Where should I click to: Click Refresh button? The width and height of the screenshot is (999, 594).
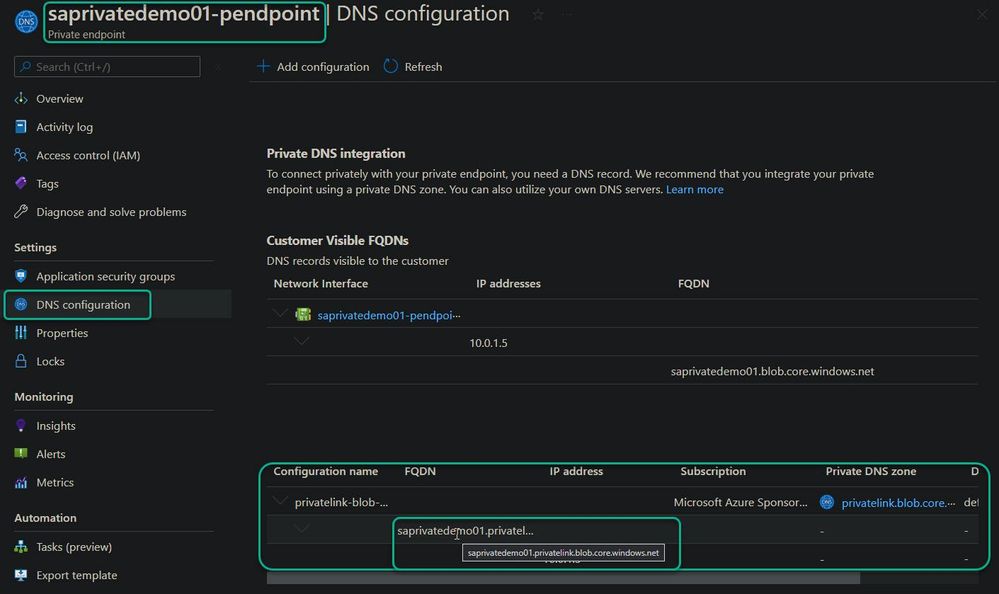coord(413,66)
